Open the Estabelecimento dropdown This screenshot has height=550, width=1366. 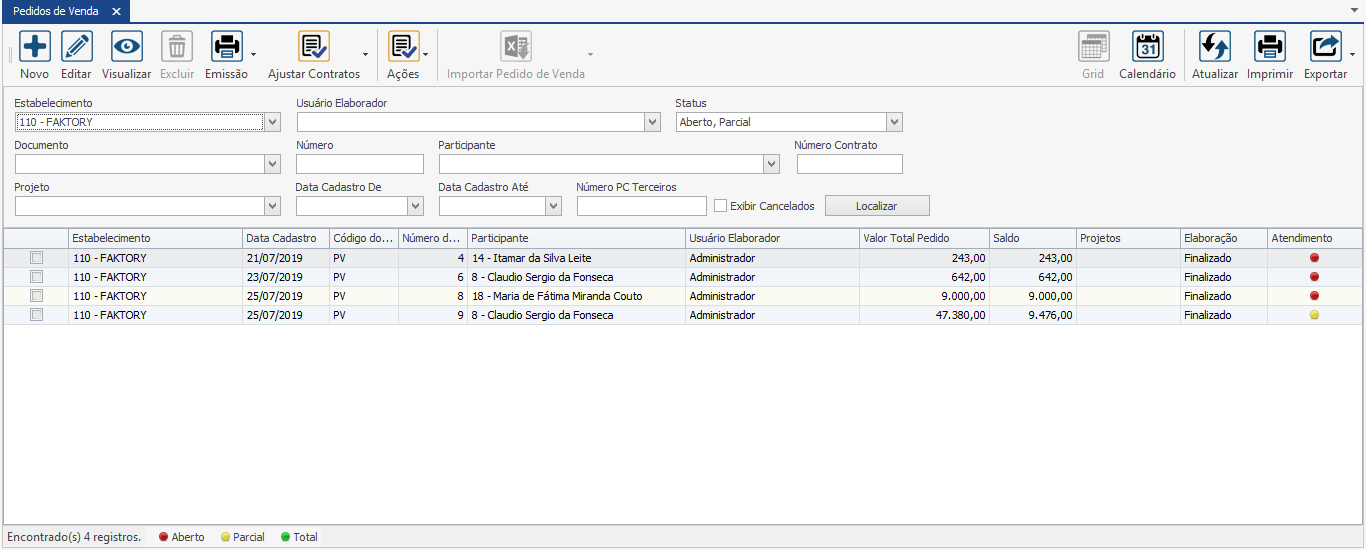click(x=273, y=122)
